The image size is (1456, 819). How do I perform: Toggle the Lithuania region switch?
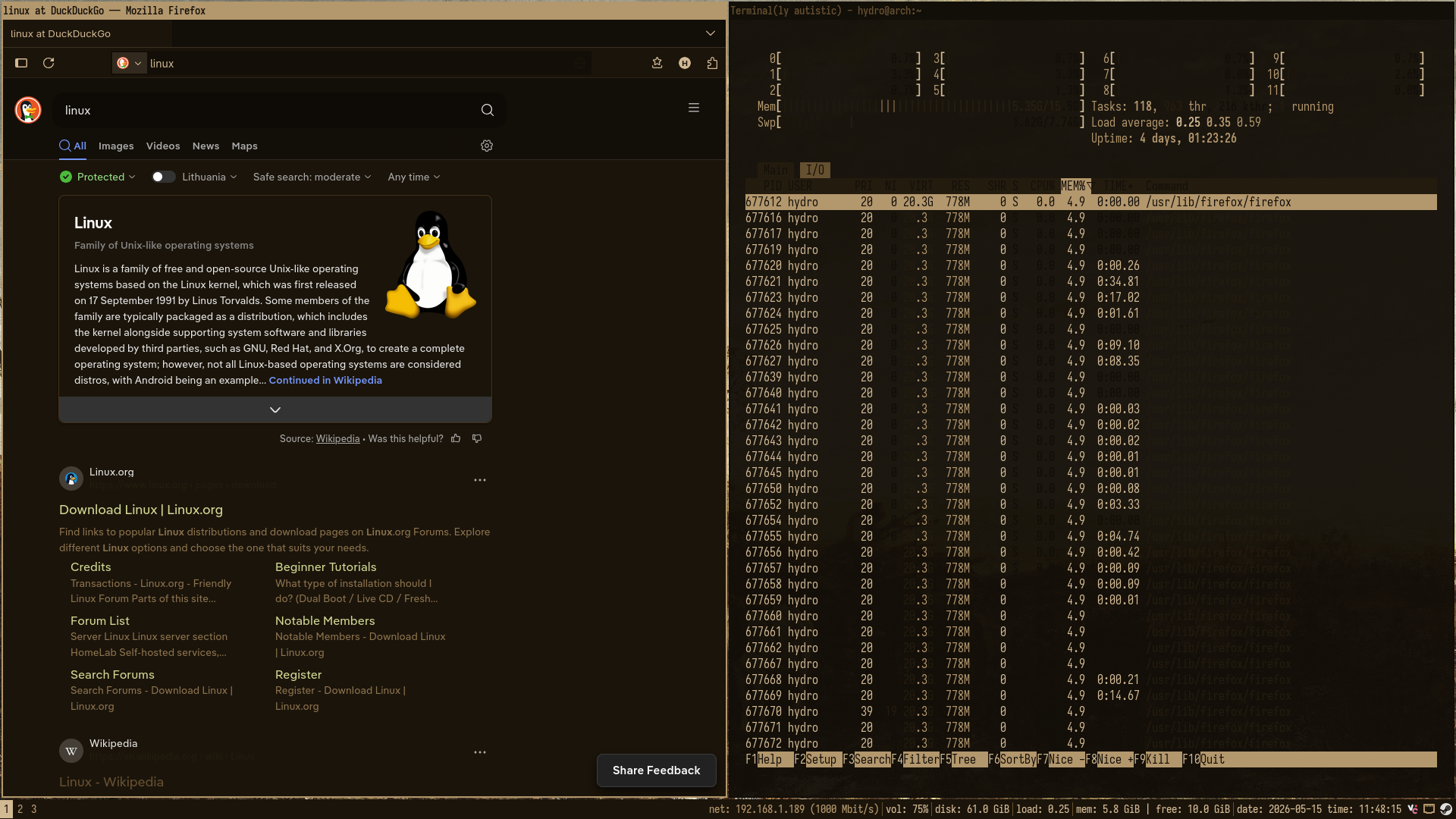coord(163,177)
